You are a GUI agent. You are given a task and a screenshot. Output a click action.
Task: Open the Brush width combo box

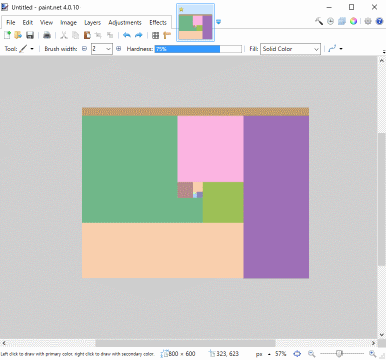pos(102,49)
